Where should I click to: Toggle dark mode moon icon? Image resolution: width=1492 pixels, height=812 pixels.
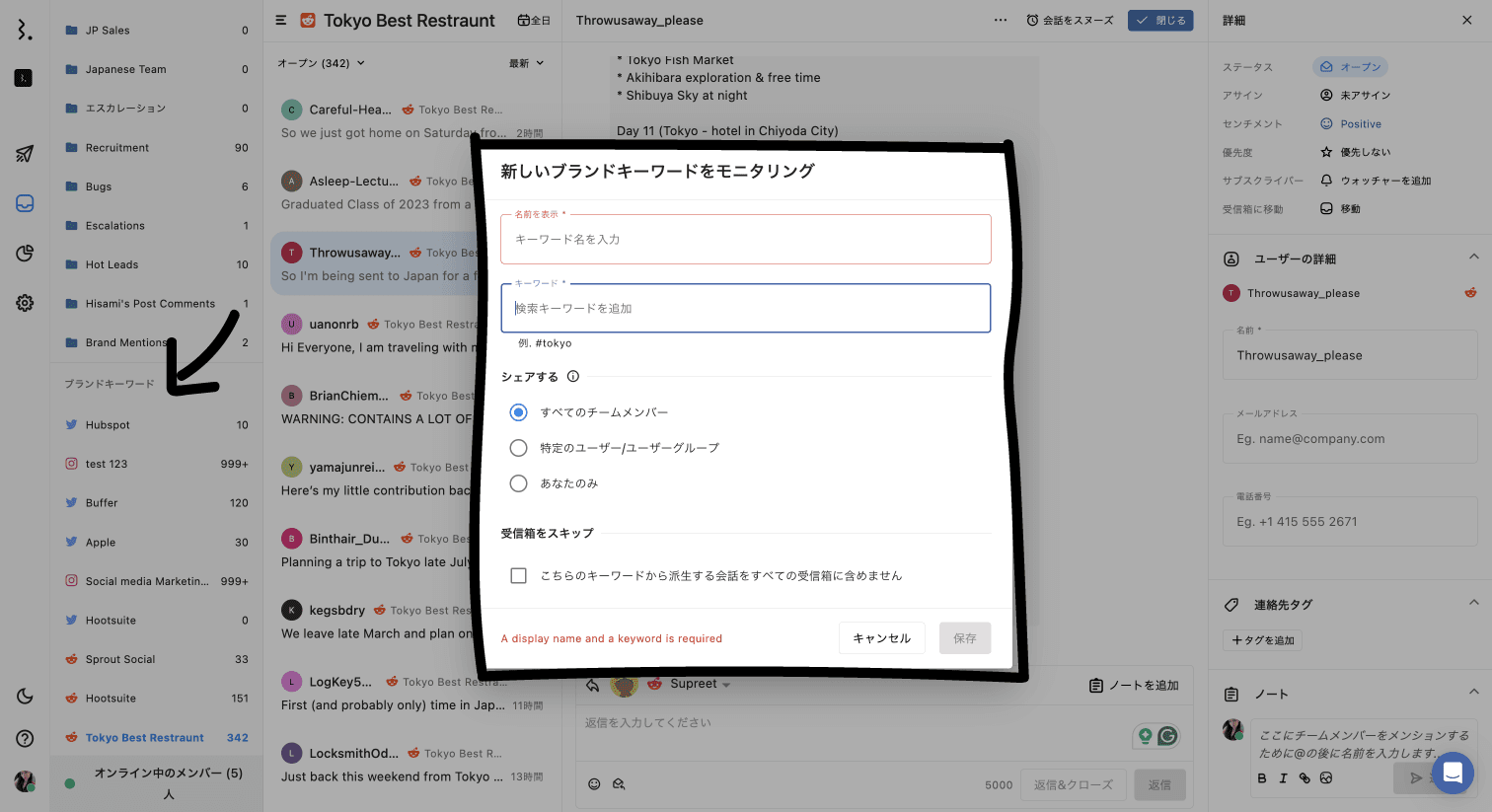pyautogui.click(x=25, y=697)
